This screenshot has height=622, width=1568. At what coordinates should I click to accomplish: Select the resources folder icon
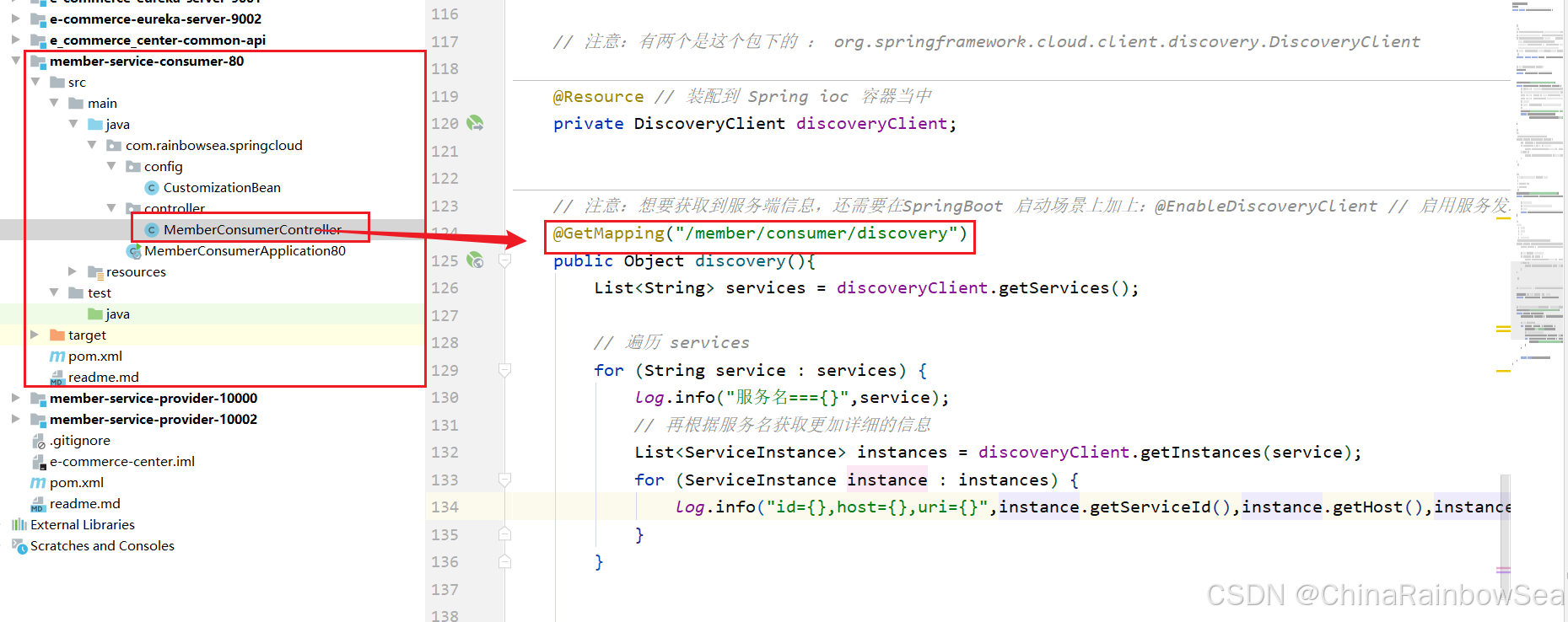(x=95, y=271)
